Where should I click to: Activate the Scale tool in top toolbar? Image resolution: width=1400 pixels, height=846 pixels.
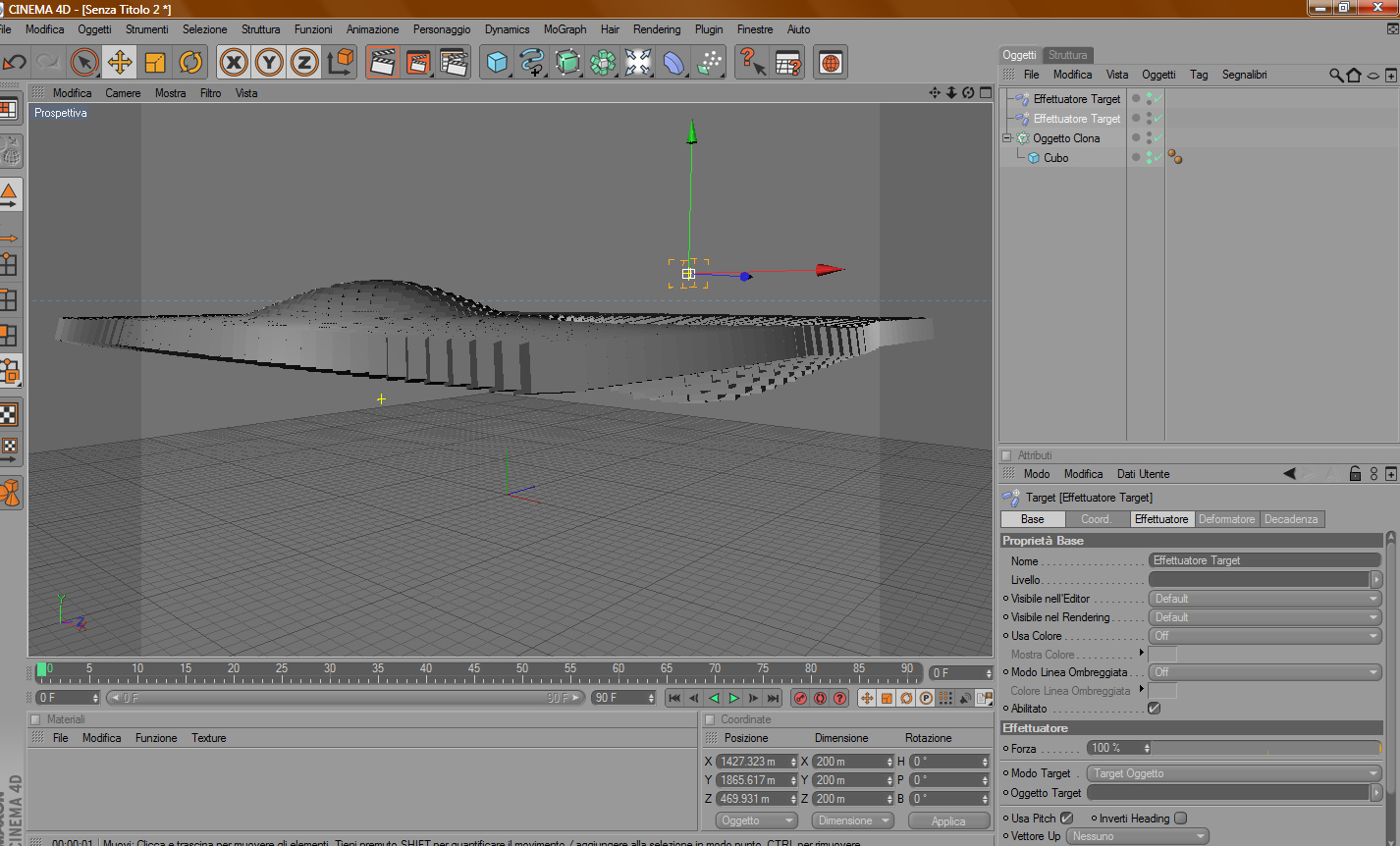pyautogui.click(x=155, y=63)
